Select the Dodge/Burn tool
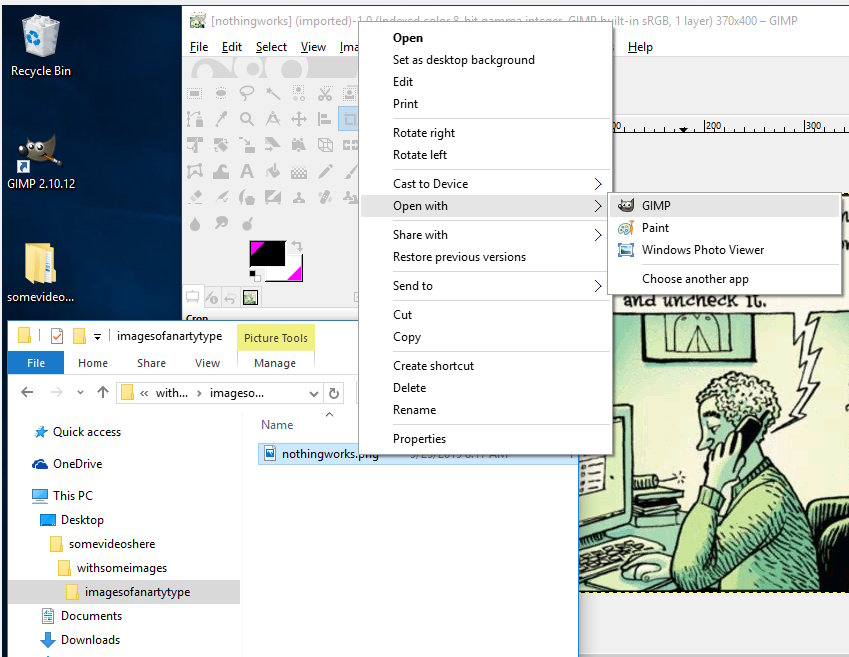Screen dimensions: 849x657 [x=247, y=224]
